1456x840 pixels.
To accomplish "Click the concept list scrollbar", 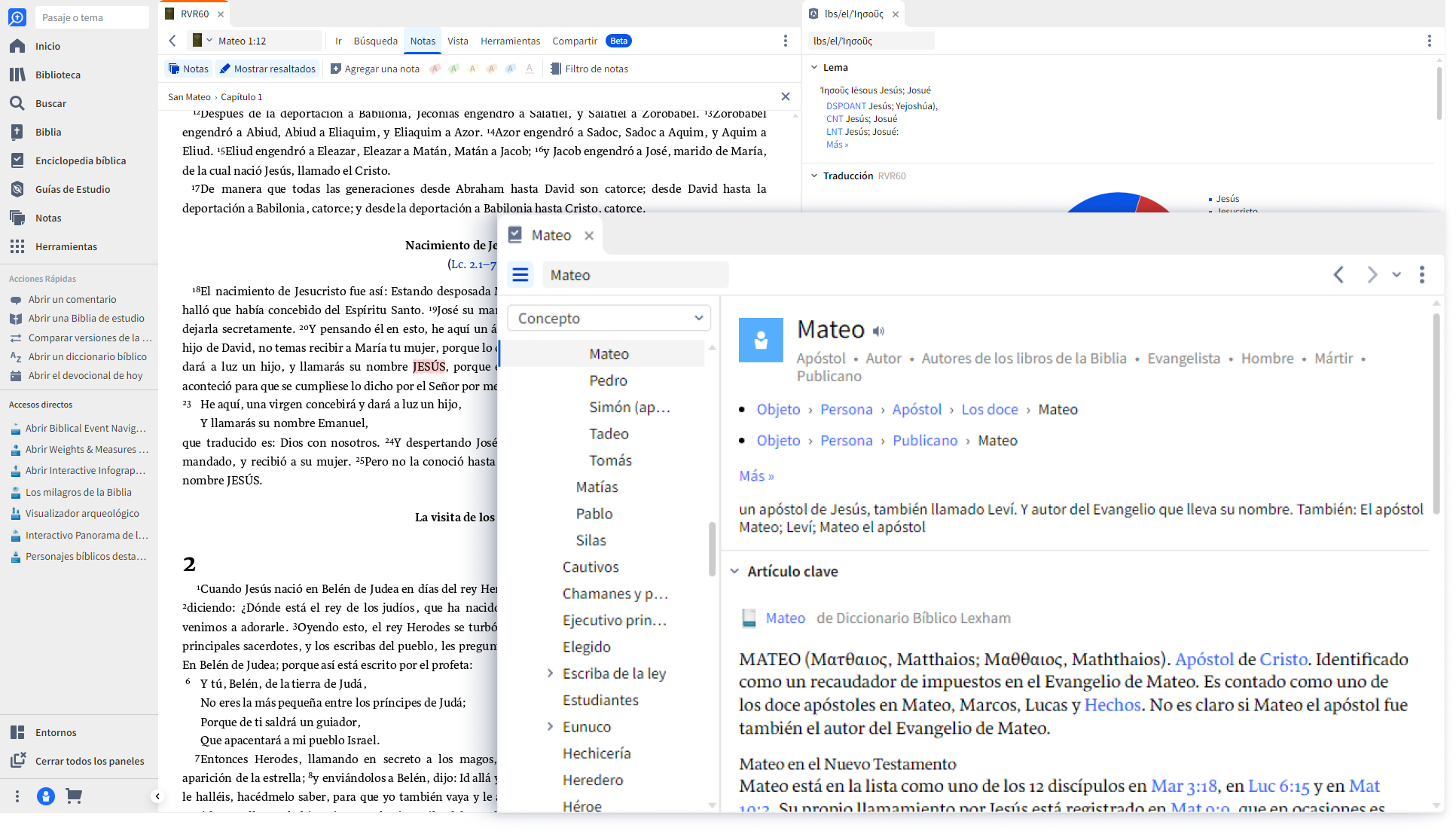I will pos(712,549).
